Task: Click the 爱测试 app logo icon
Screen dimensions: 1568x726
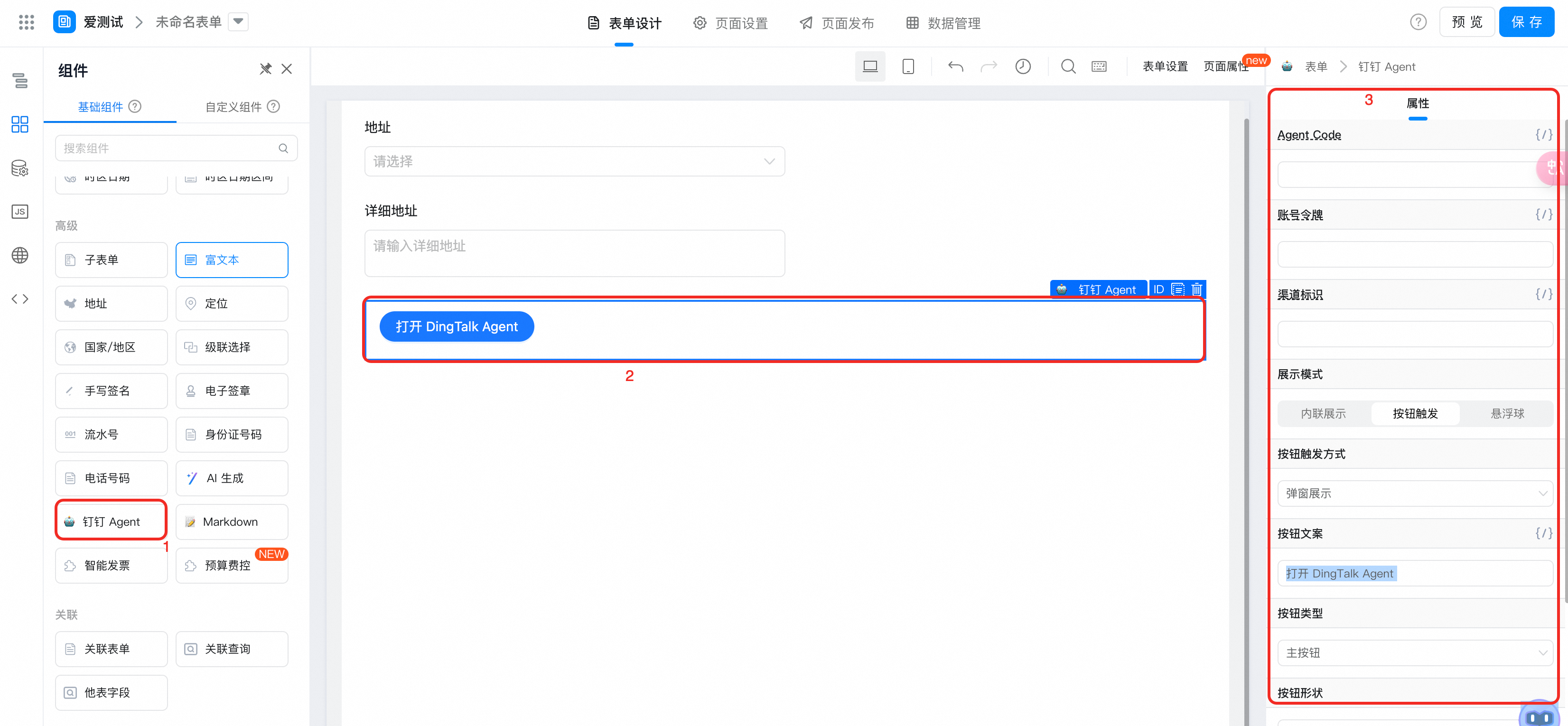Action: point(65,22)
